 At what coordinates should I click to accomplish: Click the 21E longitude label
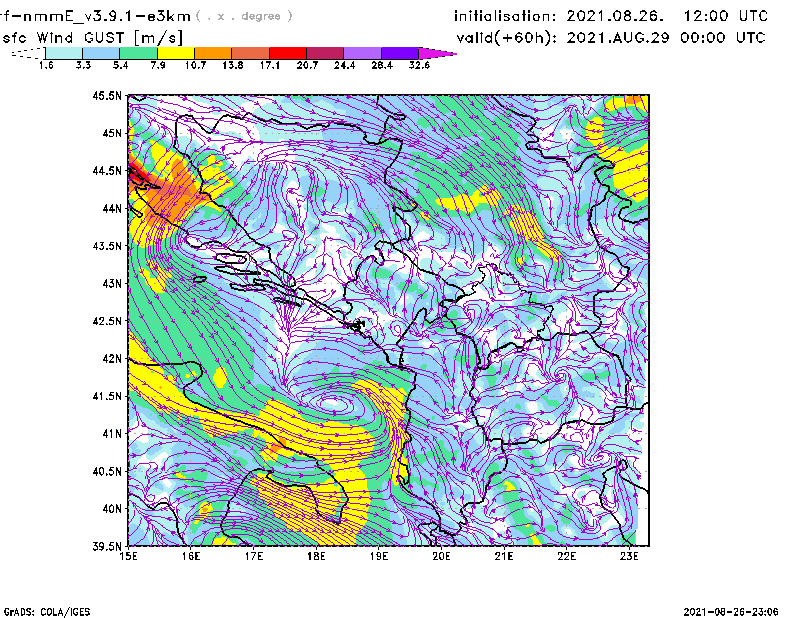click(x=504, y=556)
